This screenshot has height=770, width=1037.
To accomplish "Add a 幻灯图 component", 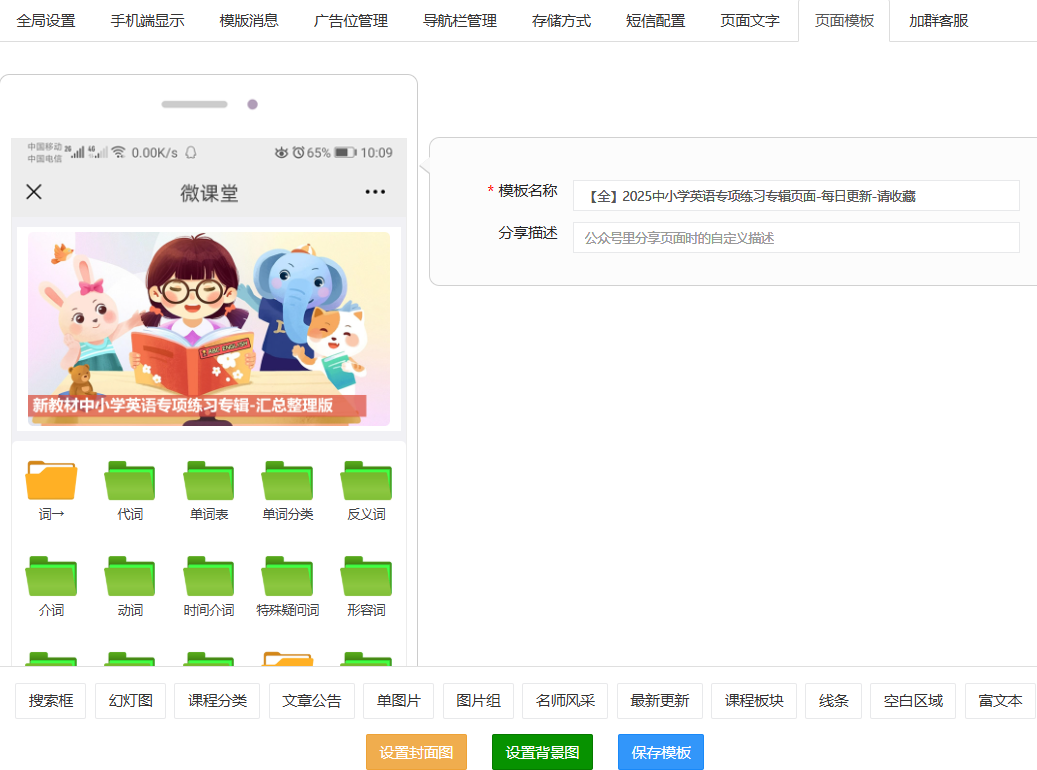I will [x=130, y=701].
